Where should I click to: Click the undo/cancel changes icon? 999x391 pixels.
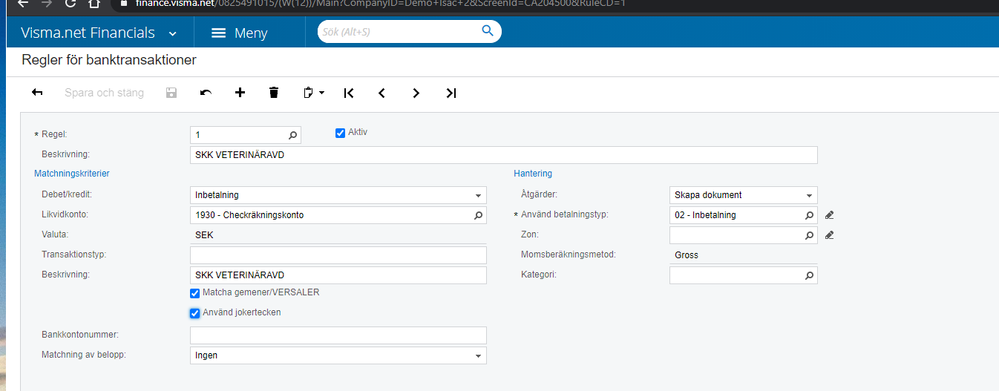point(206,93)
